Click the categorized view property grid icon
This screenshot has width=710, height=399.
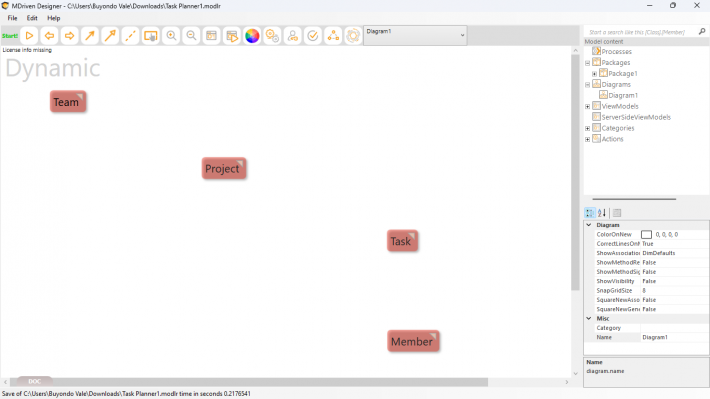pyautogui.click(x=590, y=213)
